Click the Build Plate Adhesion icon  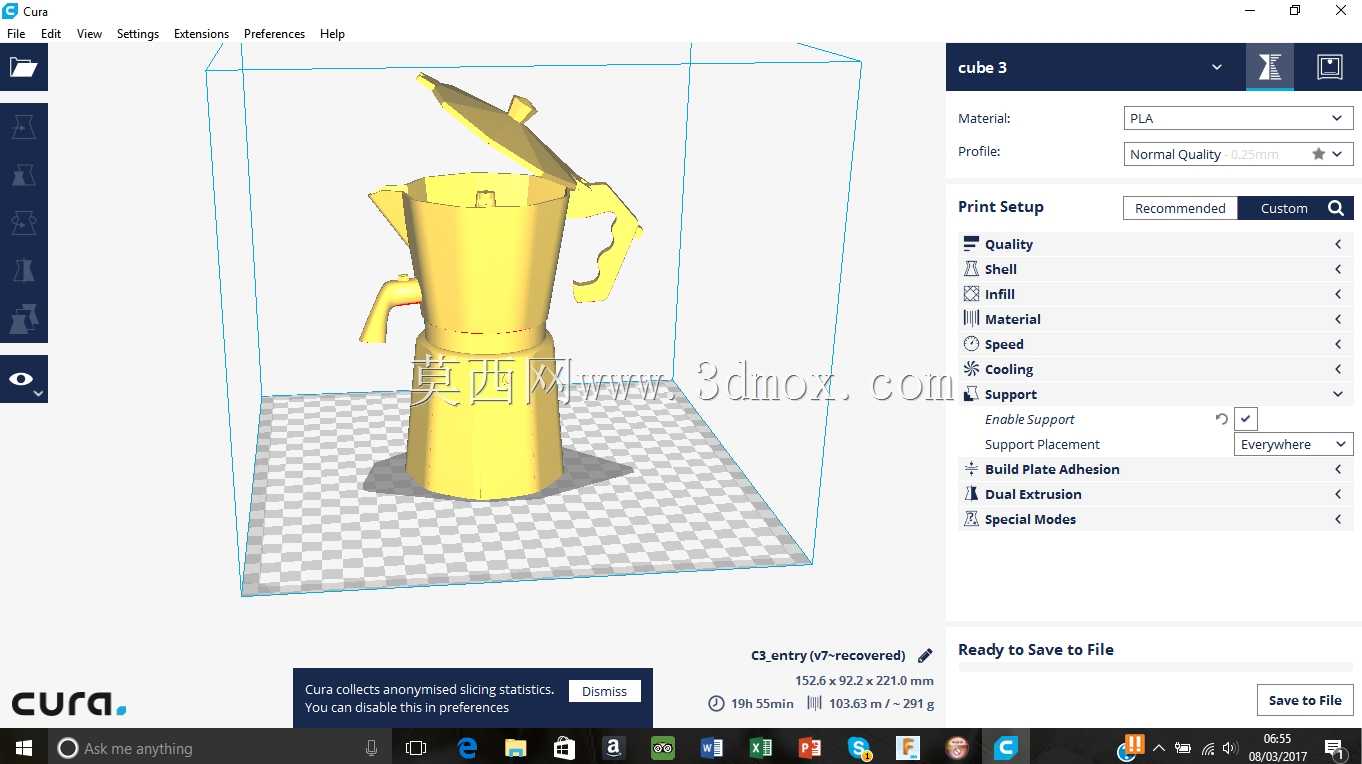[x=971, y=469]
